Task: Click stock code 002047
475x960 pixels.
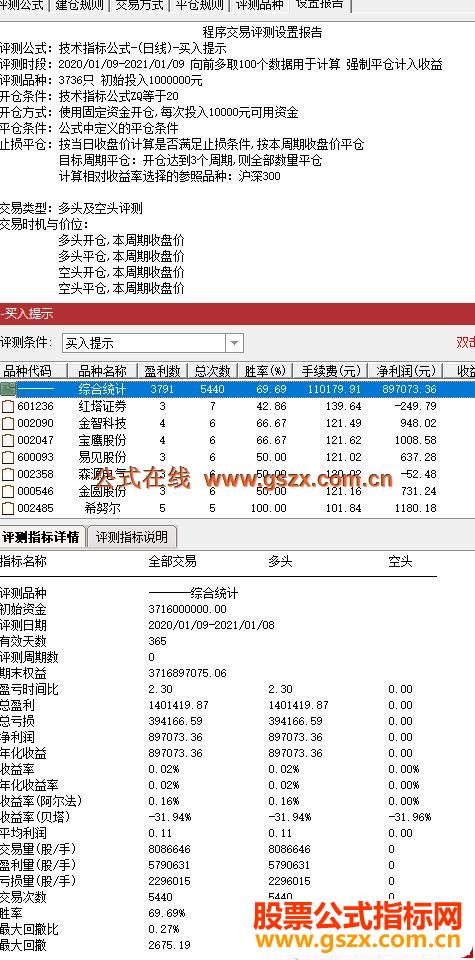Action: point(36,440)
